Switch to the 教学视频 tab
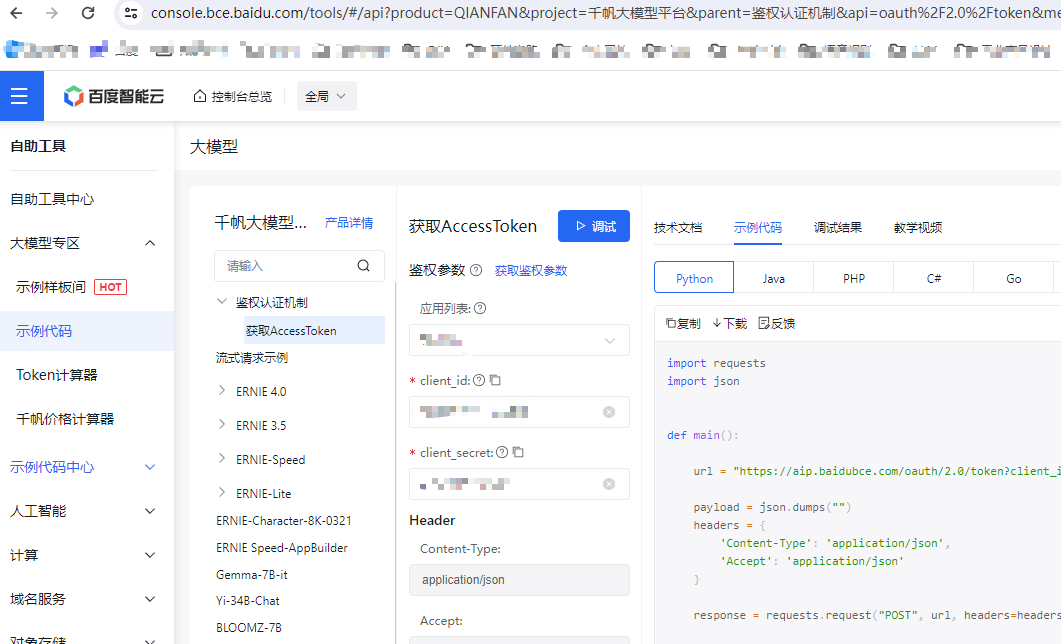This screenshot has height=644, width=1061. [x=918, y=227]
